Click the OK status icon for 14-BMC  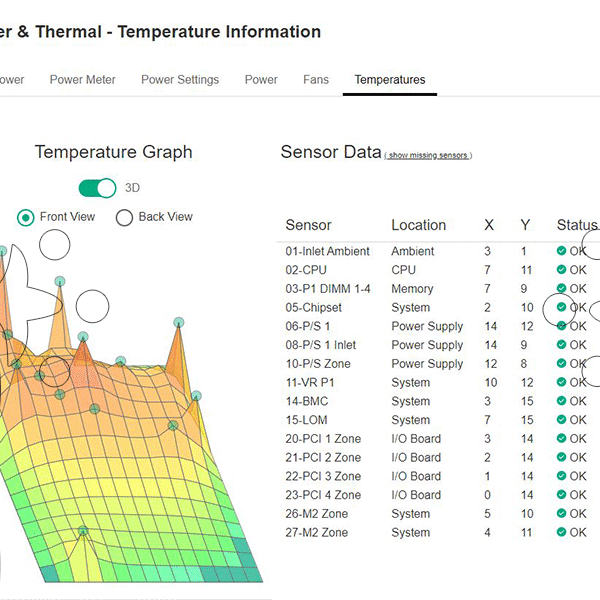click(562, 402)
